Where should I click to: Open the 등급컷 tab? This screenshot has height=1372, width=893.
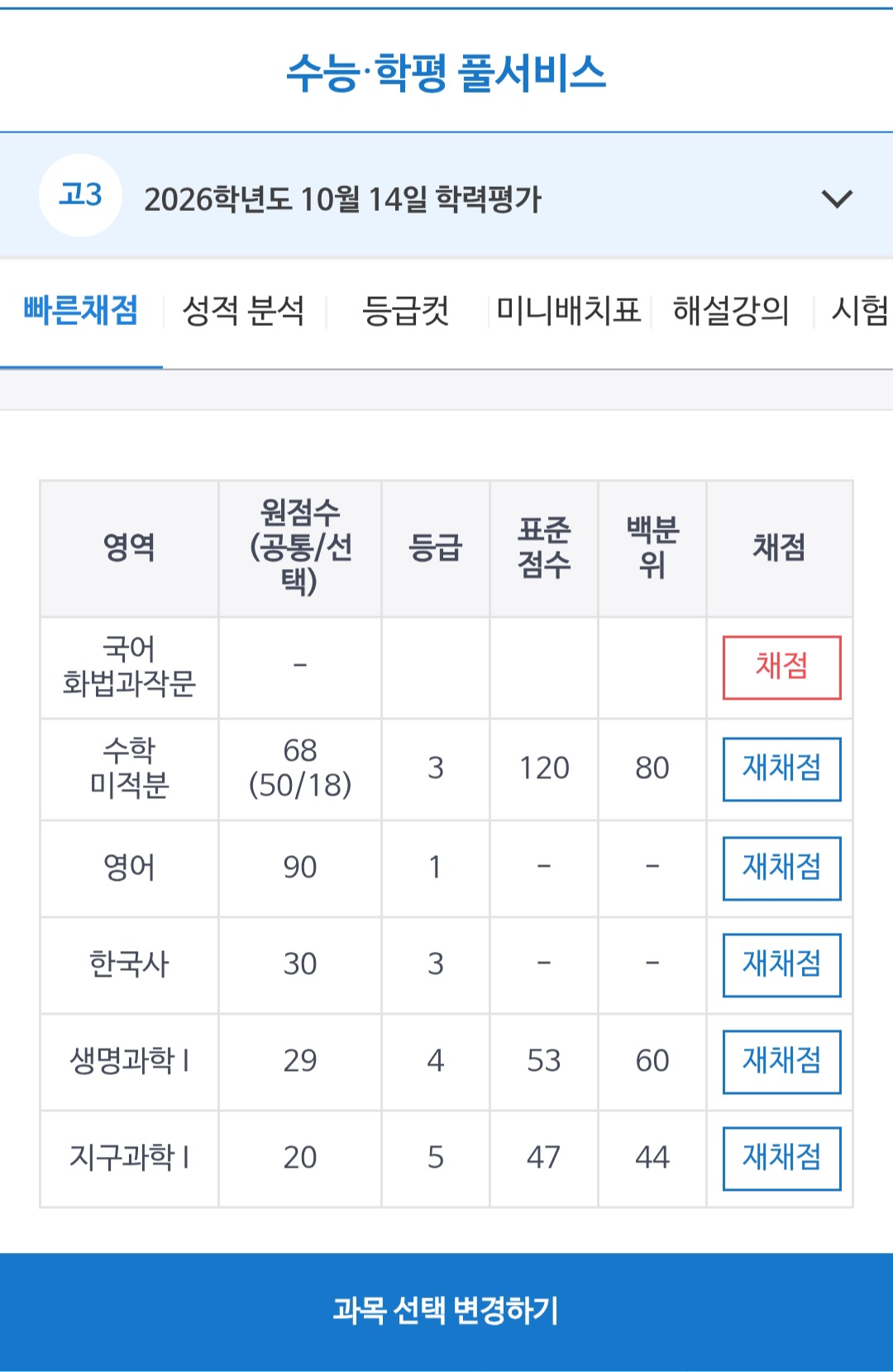tap(406, 312)
